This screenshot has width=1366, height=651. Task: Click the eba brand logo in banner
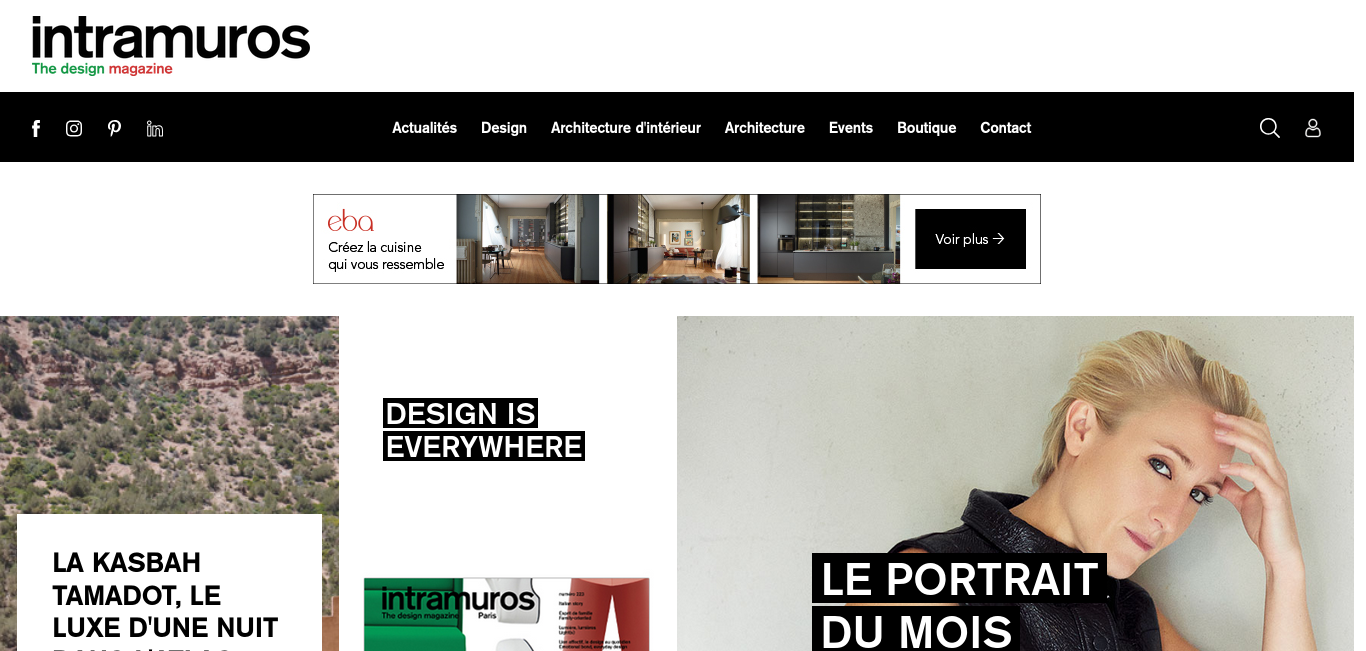351,221
